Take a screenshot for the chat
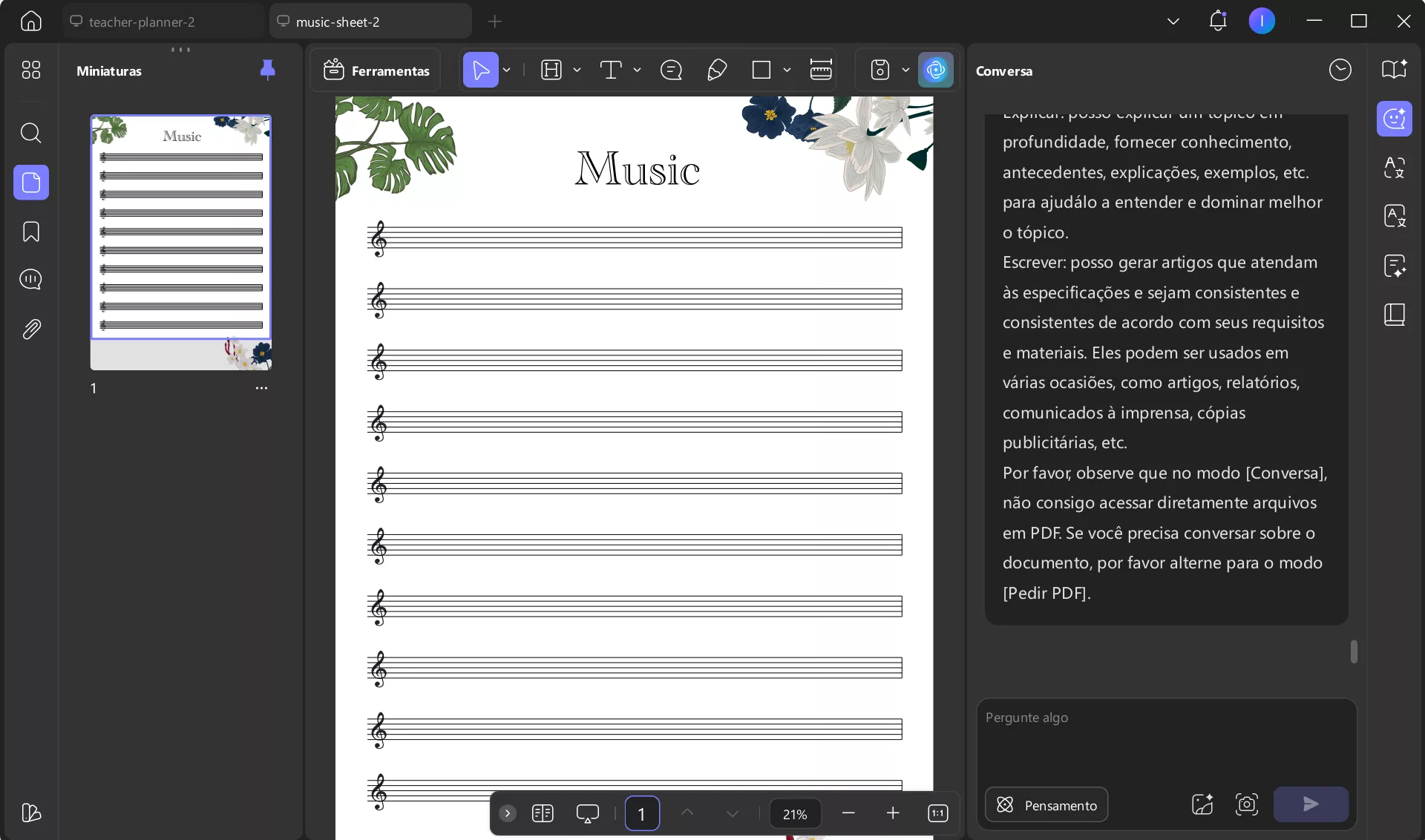This screenshot has height=840, width=1425. 1246,804
